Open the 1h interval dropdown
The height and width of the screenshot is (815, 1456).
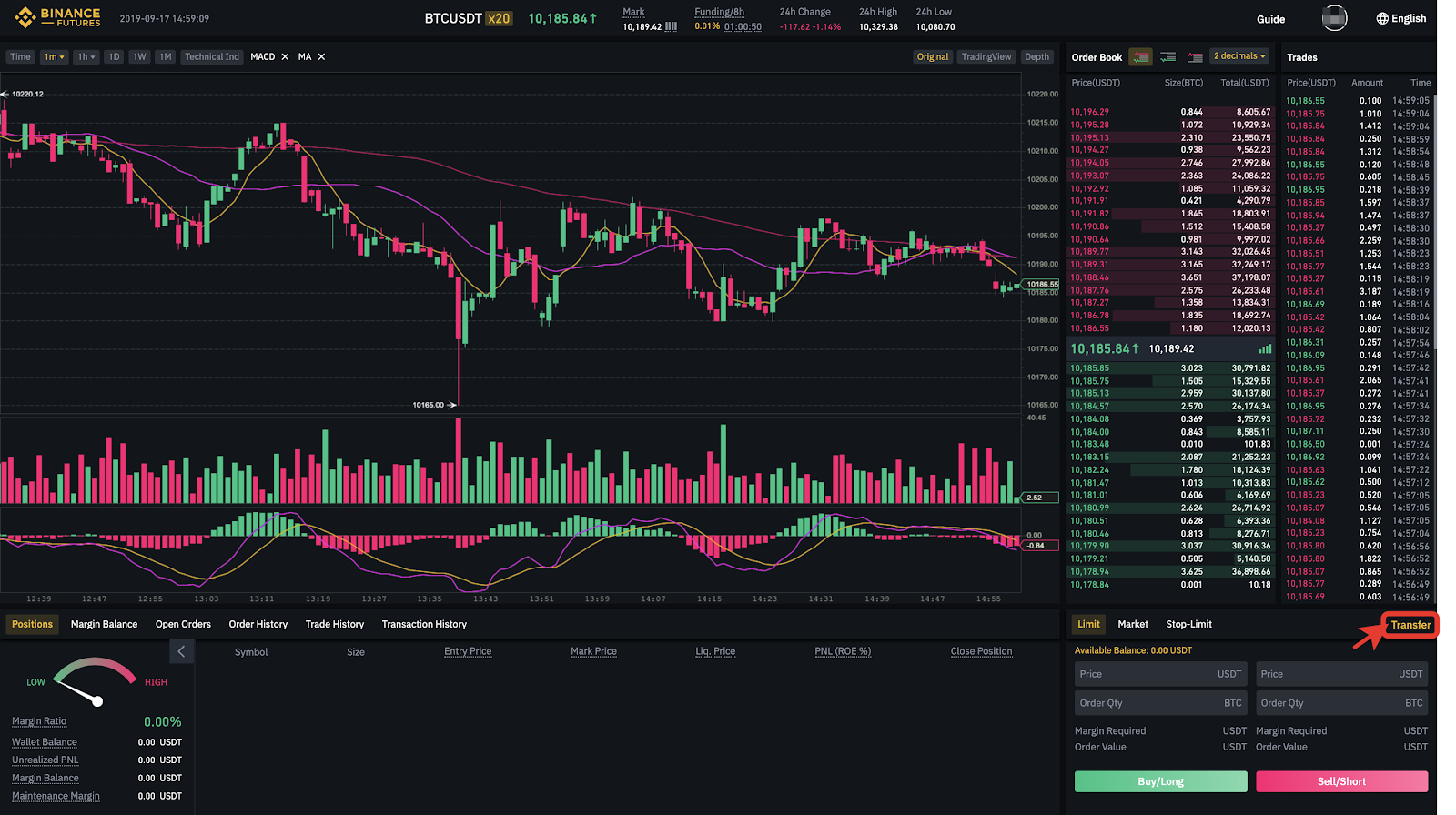[x=86, y=56]
